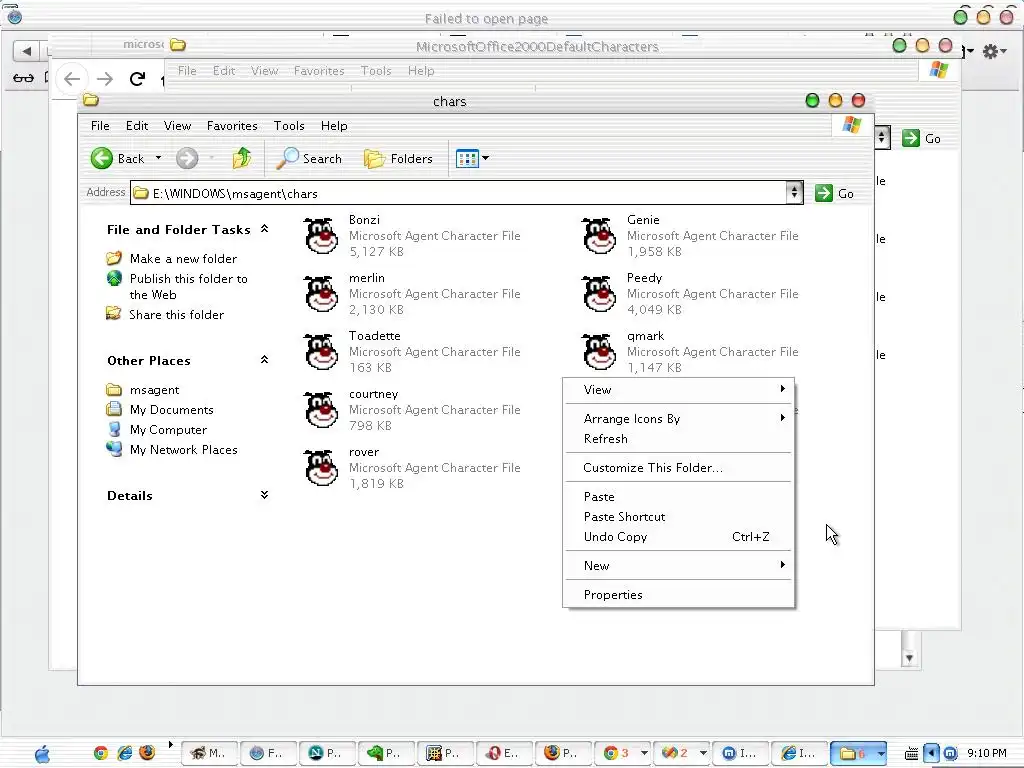The image size is (1024, 768).
Task: Select the Genie character file icon
Action: tap(599, 236)
